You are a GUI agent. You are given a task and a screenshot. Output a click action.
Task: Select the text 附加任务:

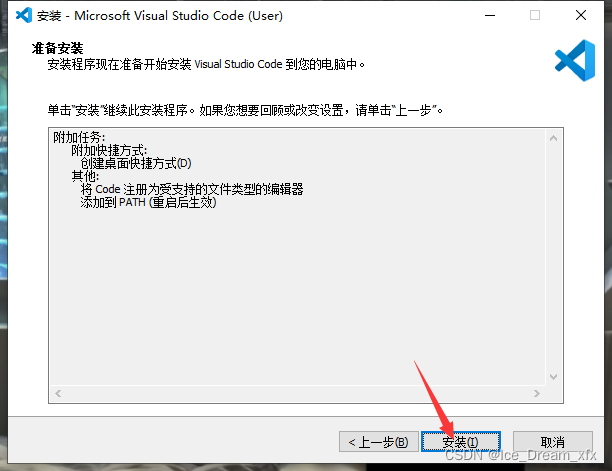click(79, 137)
